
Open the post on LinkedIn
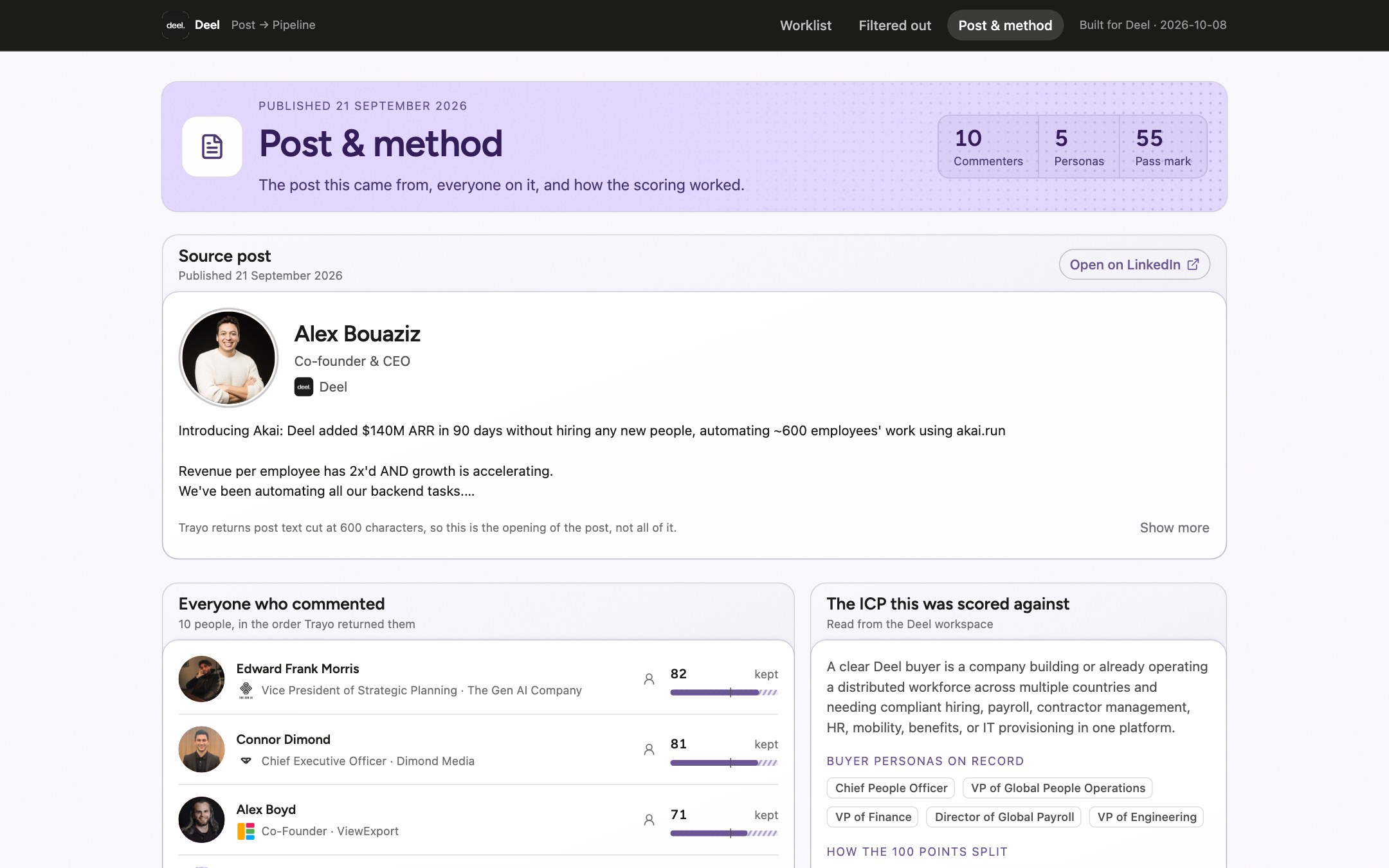[x=1134, y=264]
